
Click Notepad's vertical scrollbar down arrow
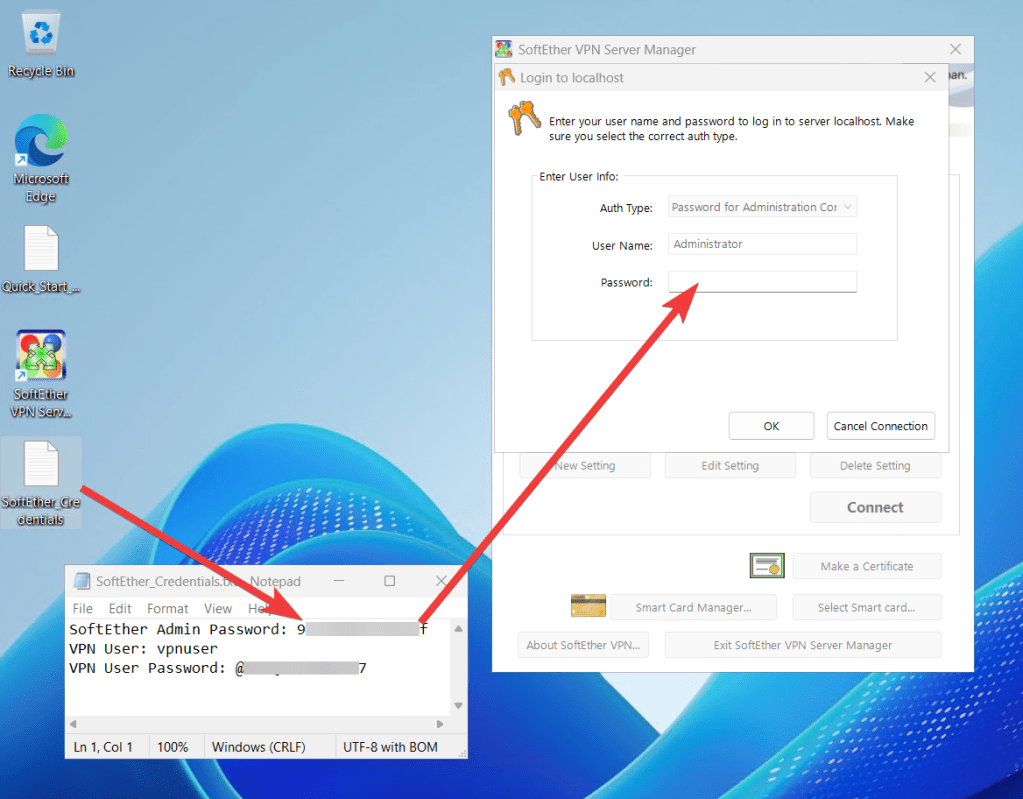pos(459,708)
